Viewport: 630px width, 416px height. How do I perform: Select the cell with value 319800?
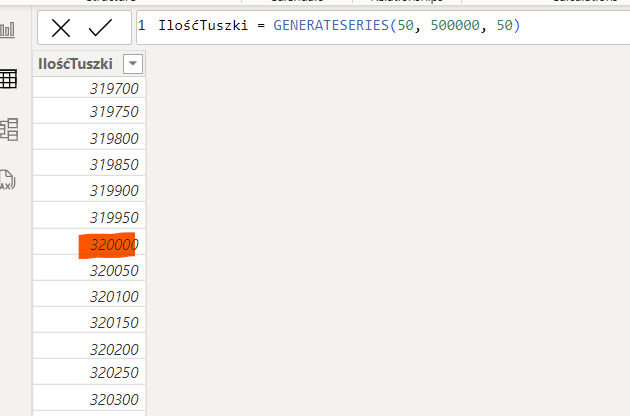89,138
